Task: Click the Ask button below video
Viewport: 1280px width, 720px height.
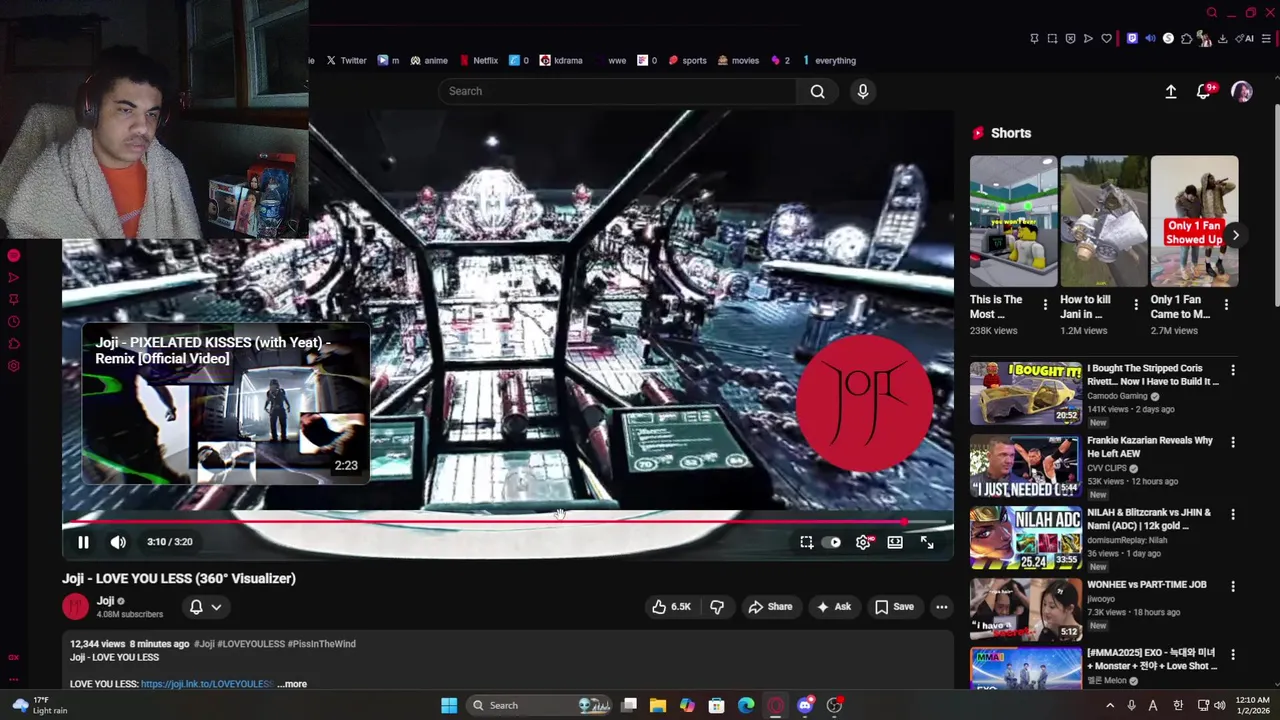Action: [833, 606]
